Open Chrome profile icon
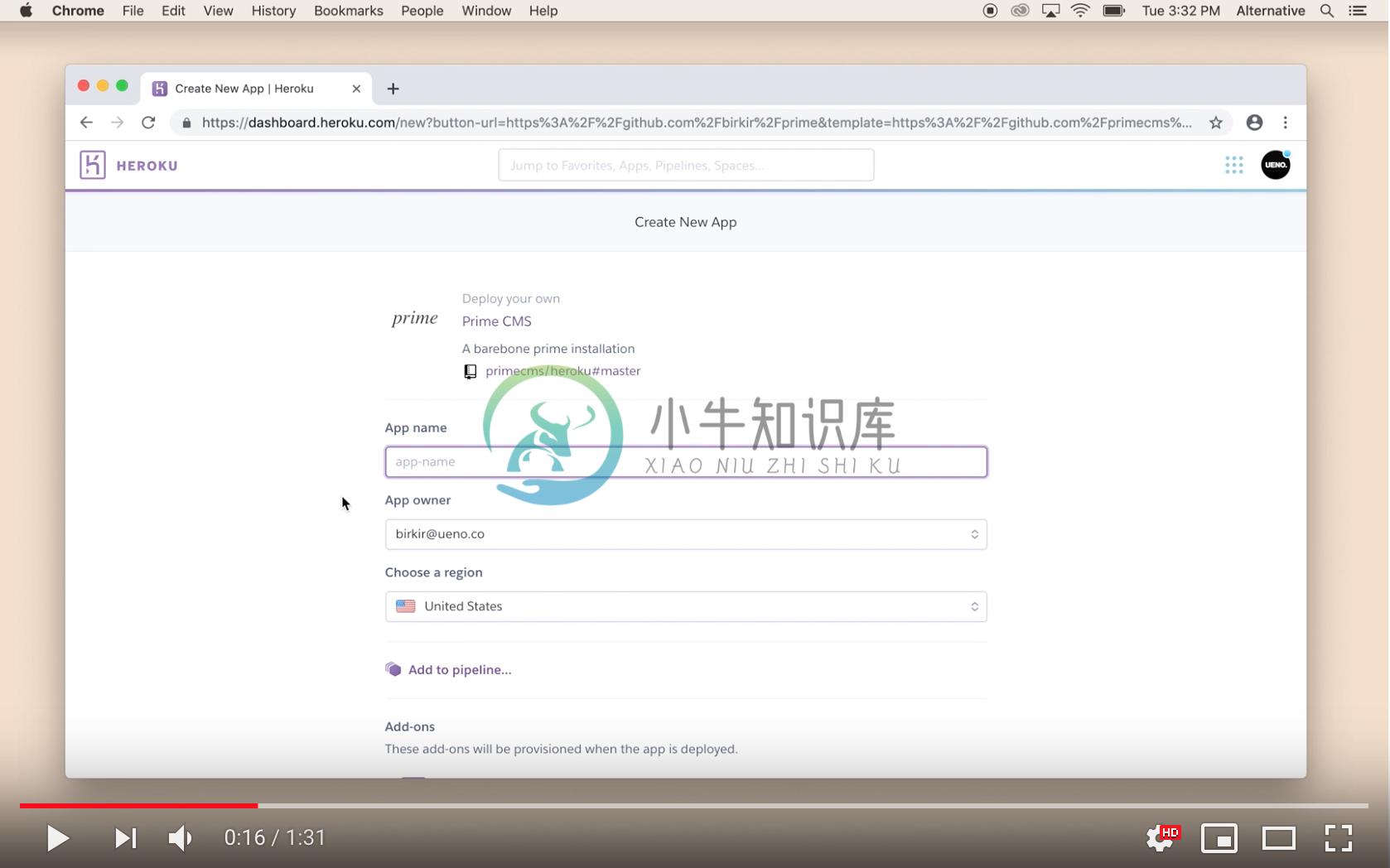 click(1254, 123)
